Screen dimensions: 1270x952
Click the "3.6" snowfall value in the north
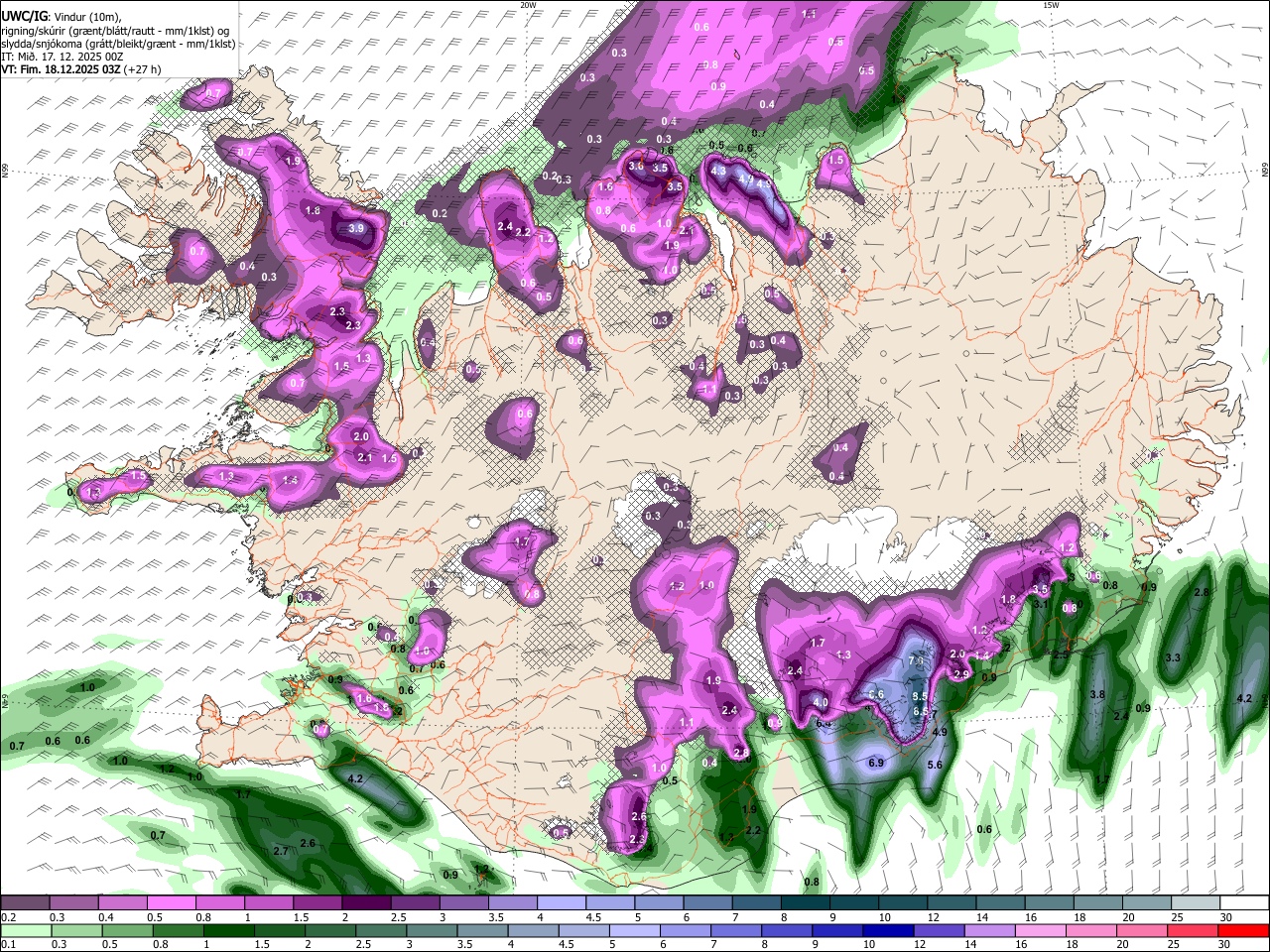[636, 167]
